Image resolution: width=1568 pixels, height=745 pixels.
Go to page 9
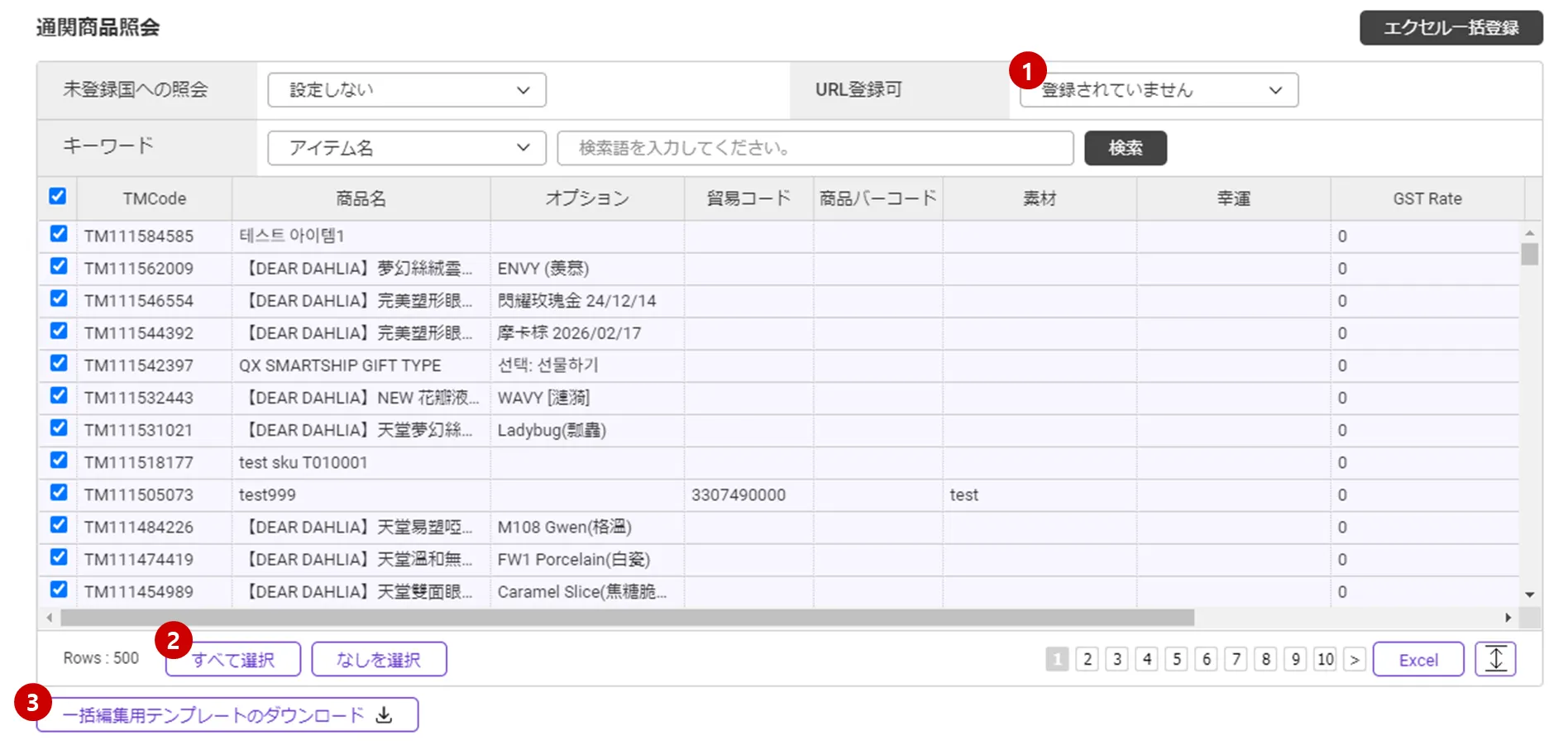[1296, 659]
